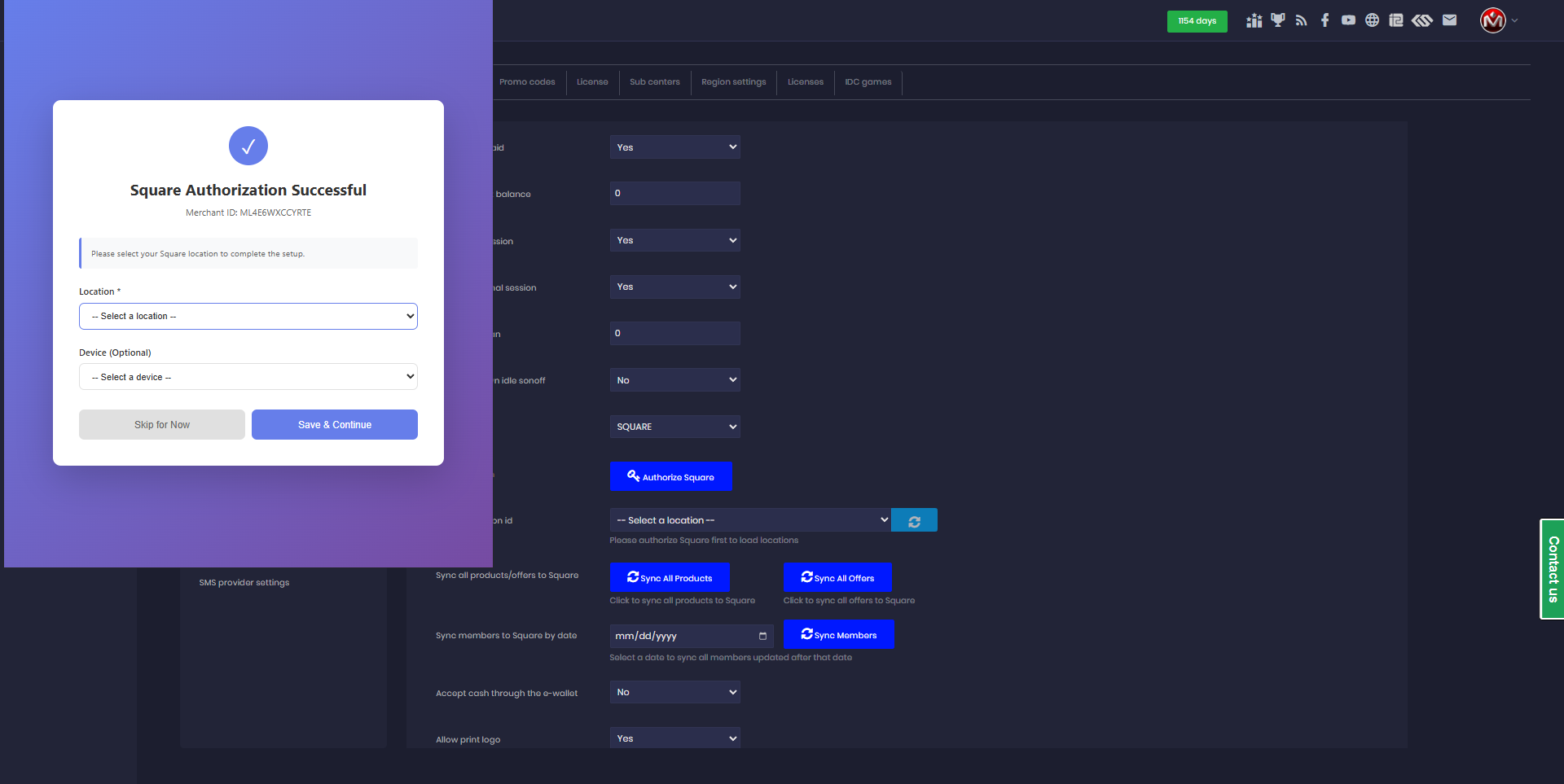Image resolution: width=1564 pixels, height=784 pixels.
Task: Open the calendar picker icon in date field
Action: point(763,636)
